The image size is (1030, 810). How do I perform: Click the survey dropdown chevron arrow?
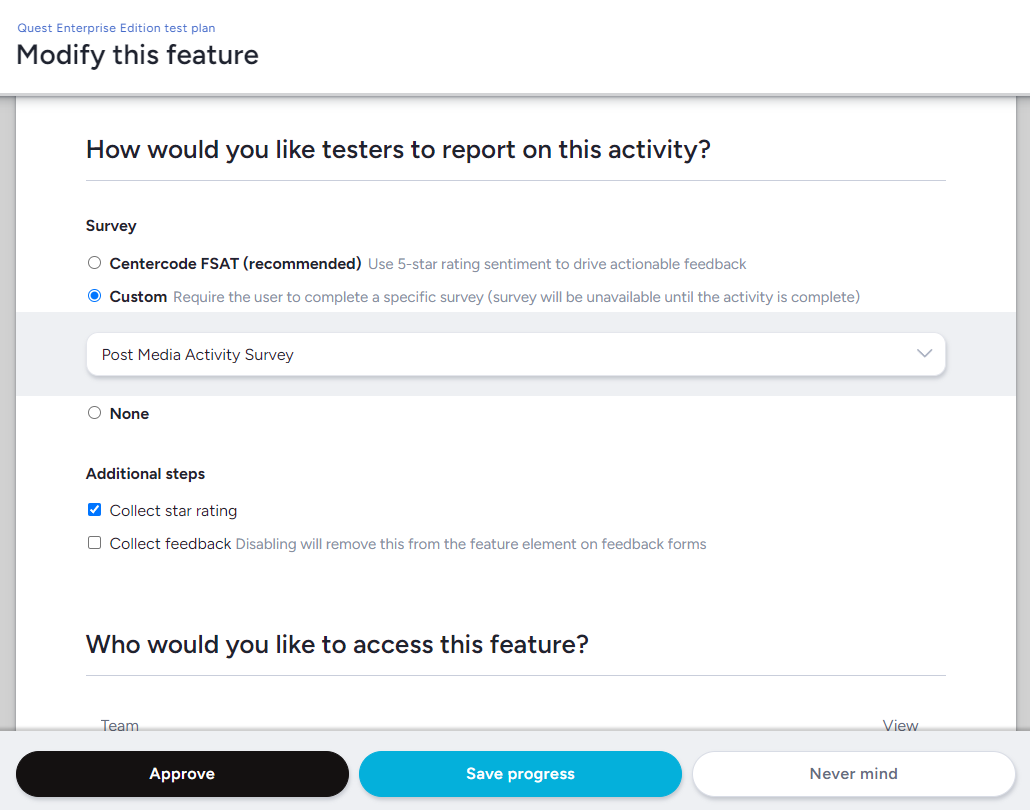[x=924, y=354]
